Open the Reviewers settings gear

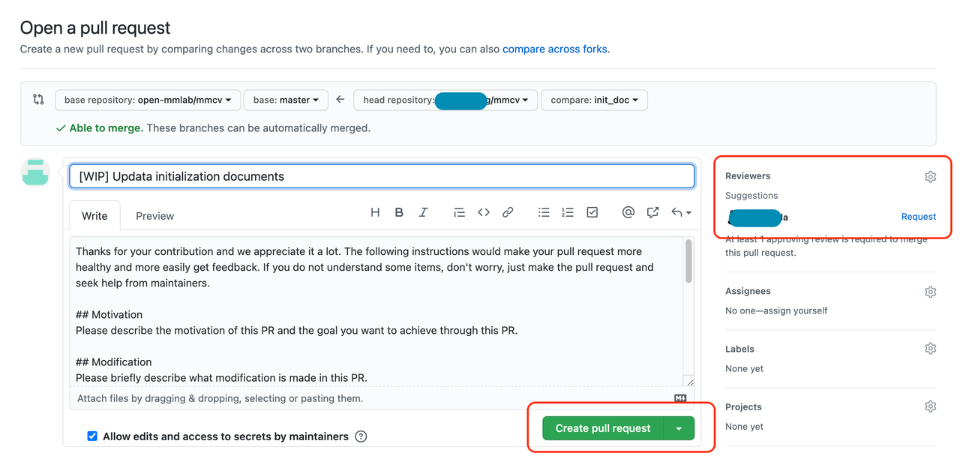click(x=930, y=176)
